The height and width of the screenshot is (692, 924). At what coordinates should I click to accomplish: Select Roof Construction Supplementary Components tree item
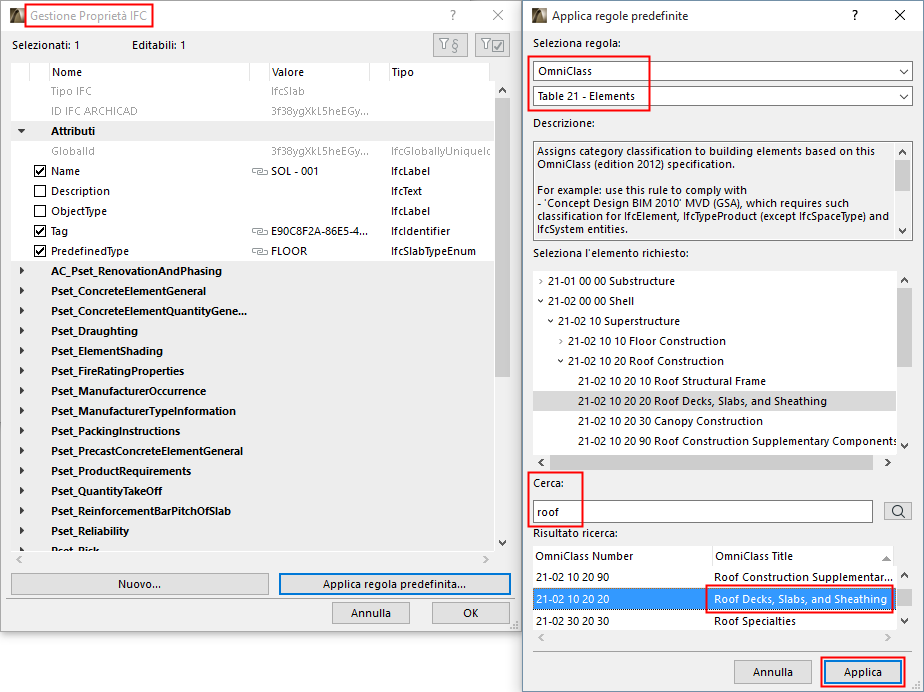pos(737,441)
